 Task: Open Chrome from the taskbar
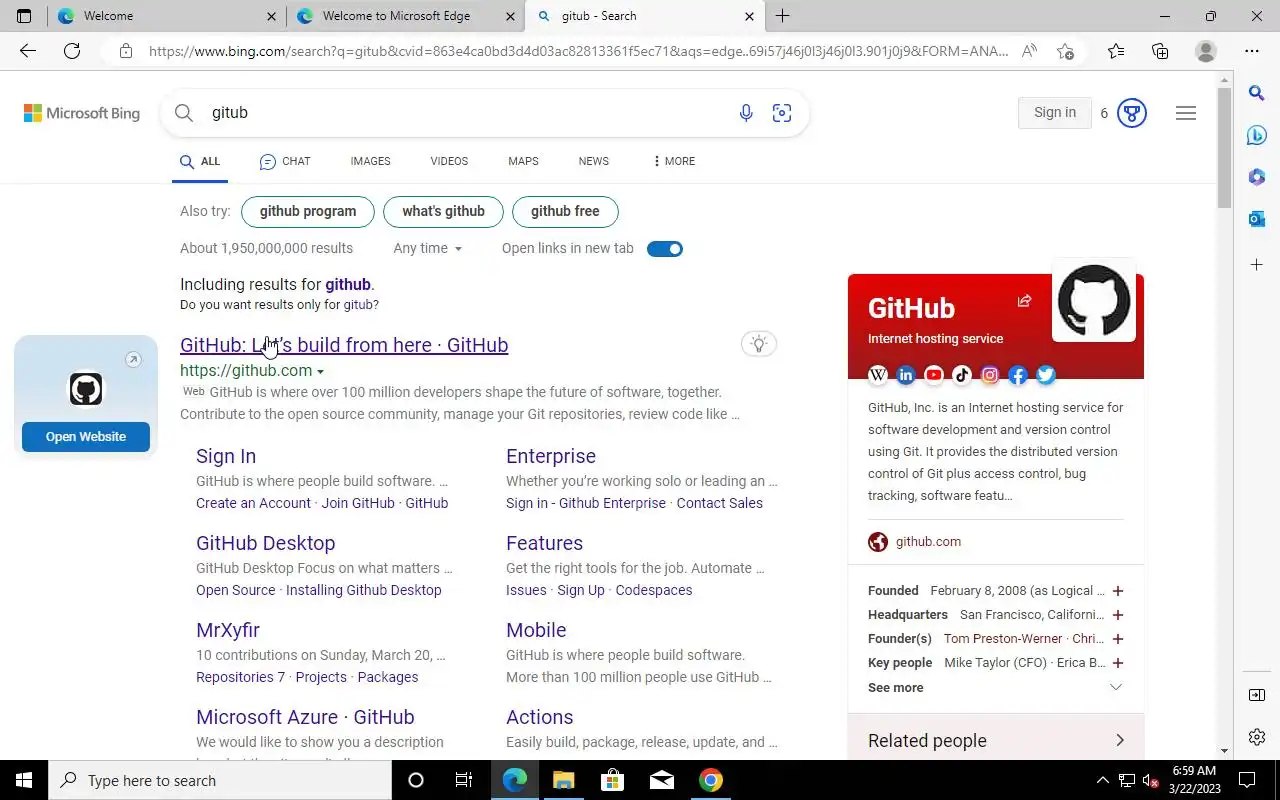(711, 780)
